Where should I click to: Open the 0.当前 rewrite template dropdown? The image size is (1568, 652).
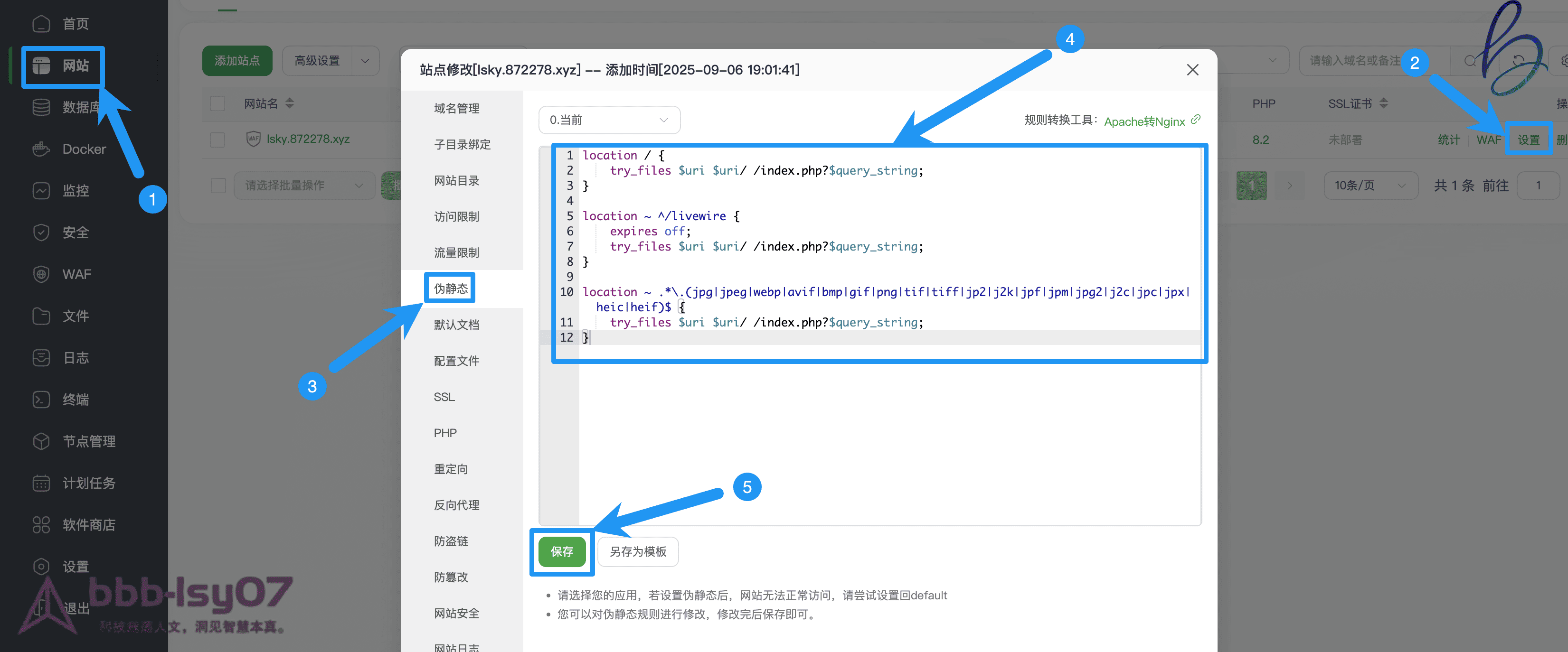(609, 120)
